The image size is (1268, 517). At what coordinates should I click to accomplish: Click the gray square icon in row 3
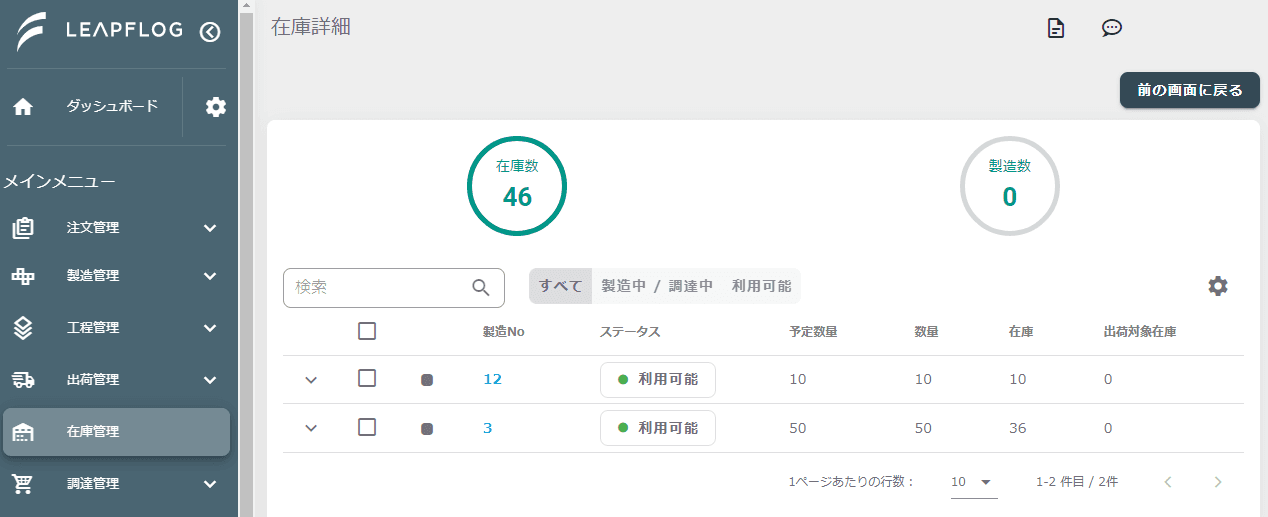(x=427, y=429)
